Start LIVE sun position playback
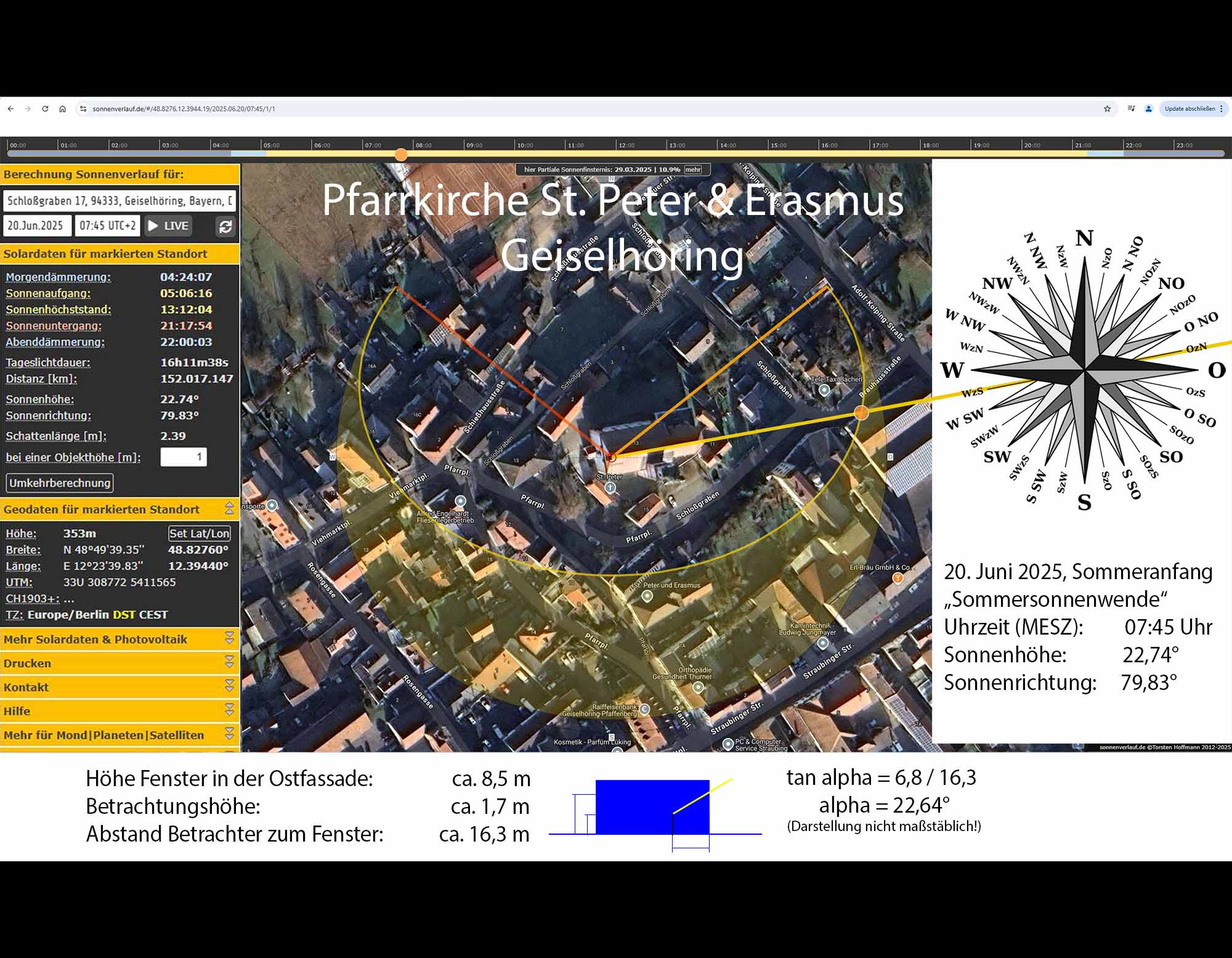The image size is (1232, 958). click(x=169, y=226)
